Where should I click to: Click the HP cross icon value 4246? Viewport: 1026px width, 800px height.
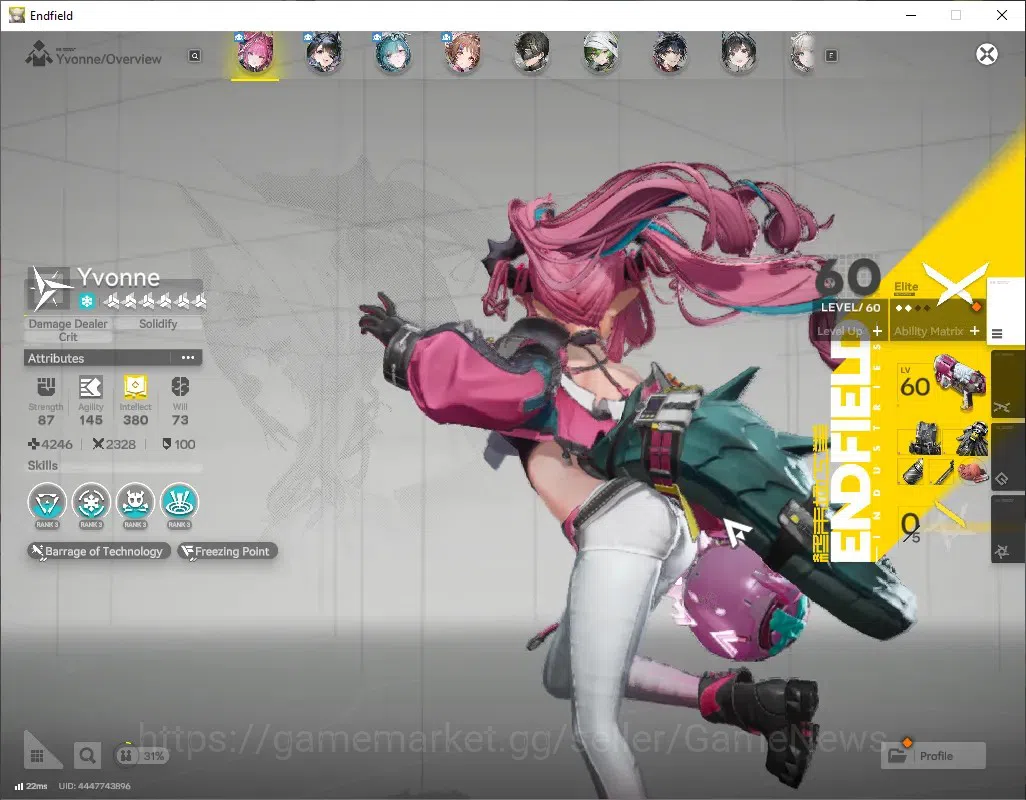tap(50, 444)
